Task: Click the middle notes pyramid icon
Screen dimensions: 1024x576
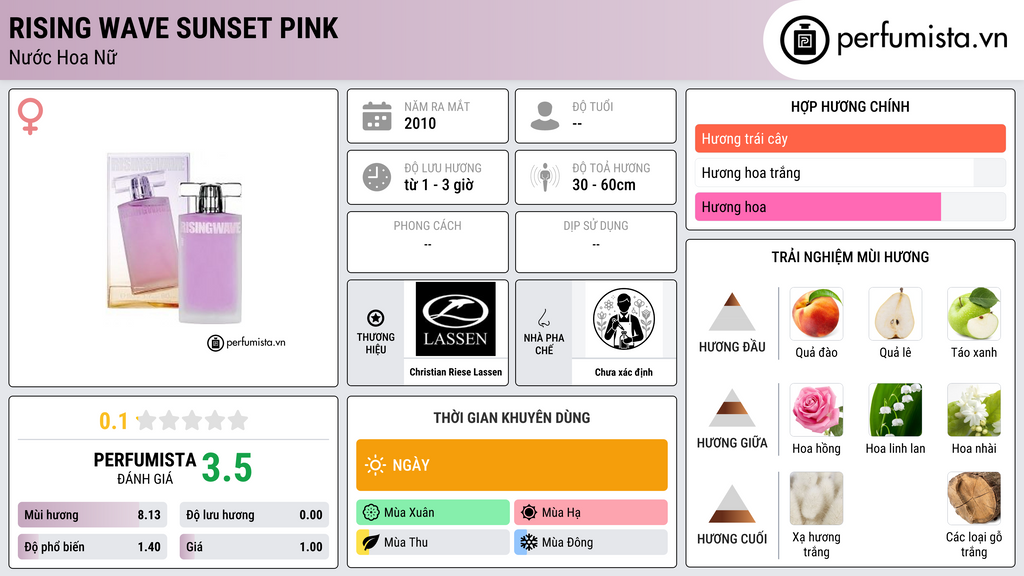Action: coord(732,408)
